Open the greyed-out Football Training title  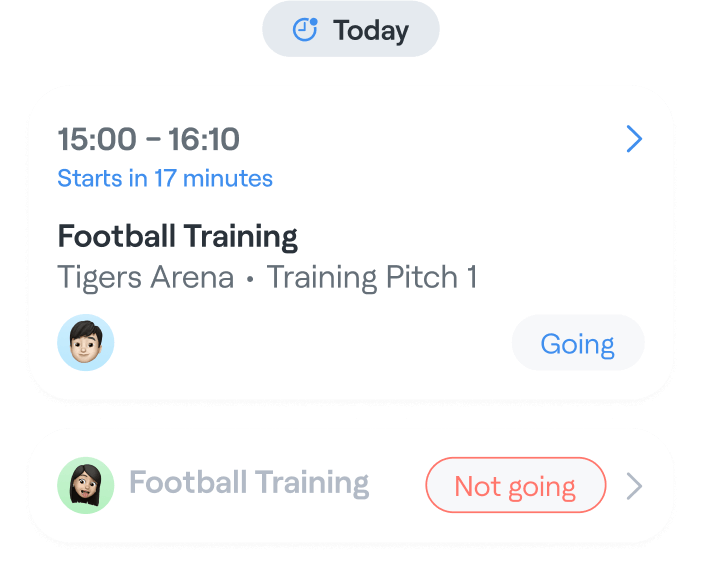tap(249, 483)
